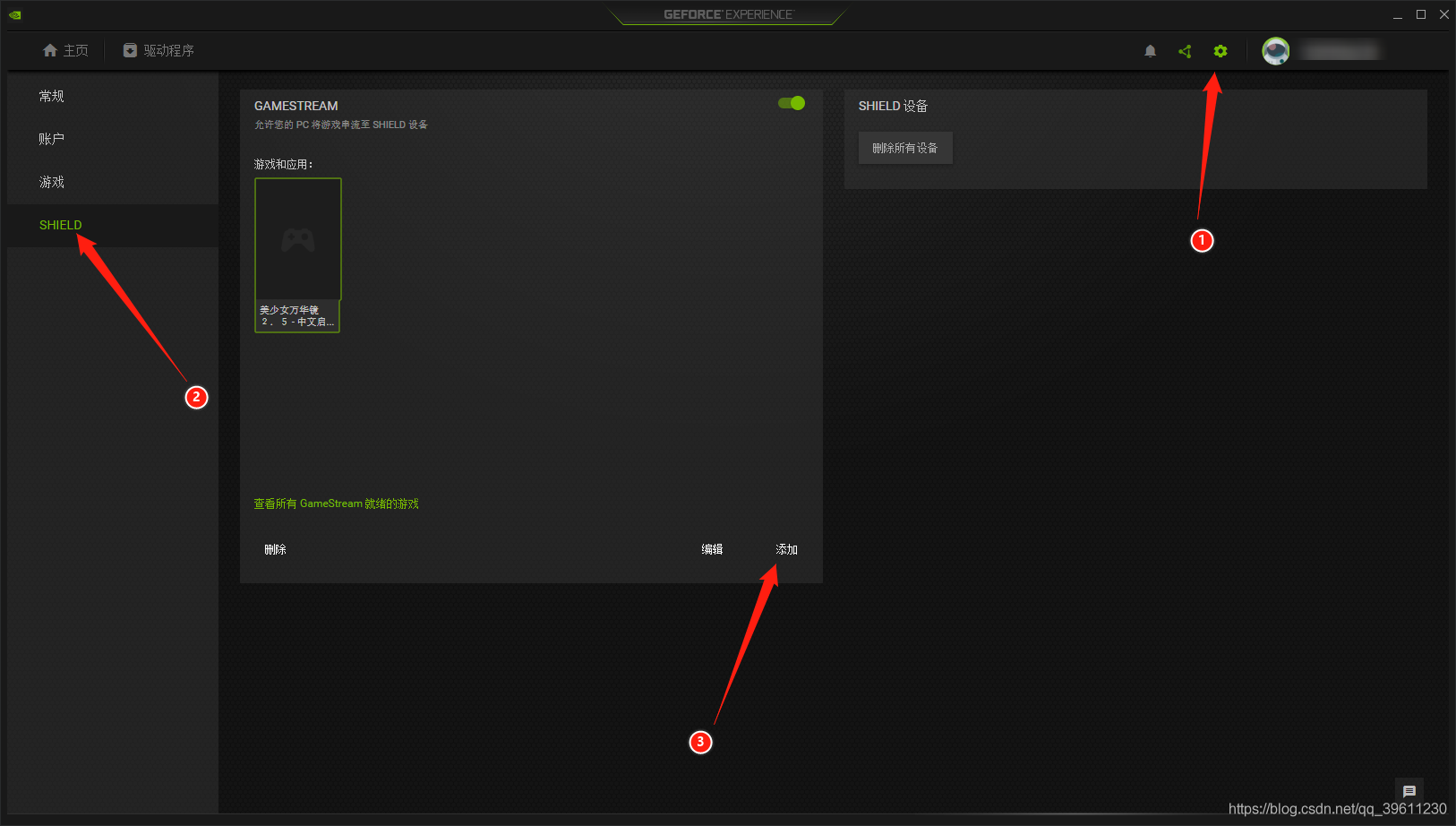The width and height of the screenshot is (1456, 826).
Task: Click the 删除 button under games list
Action: click(275, 549)
